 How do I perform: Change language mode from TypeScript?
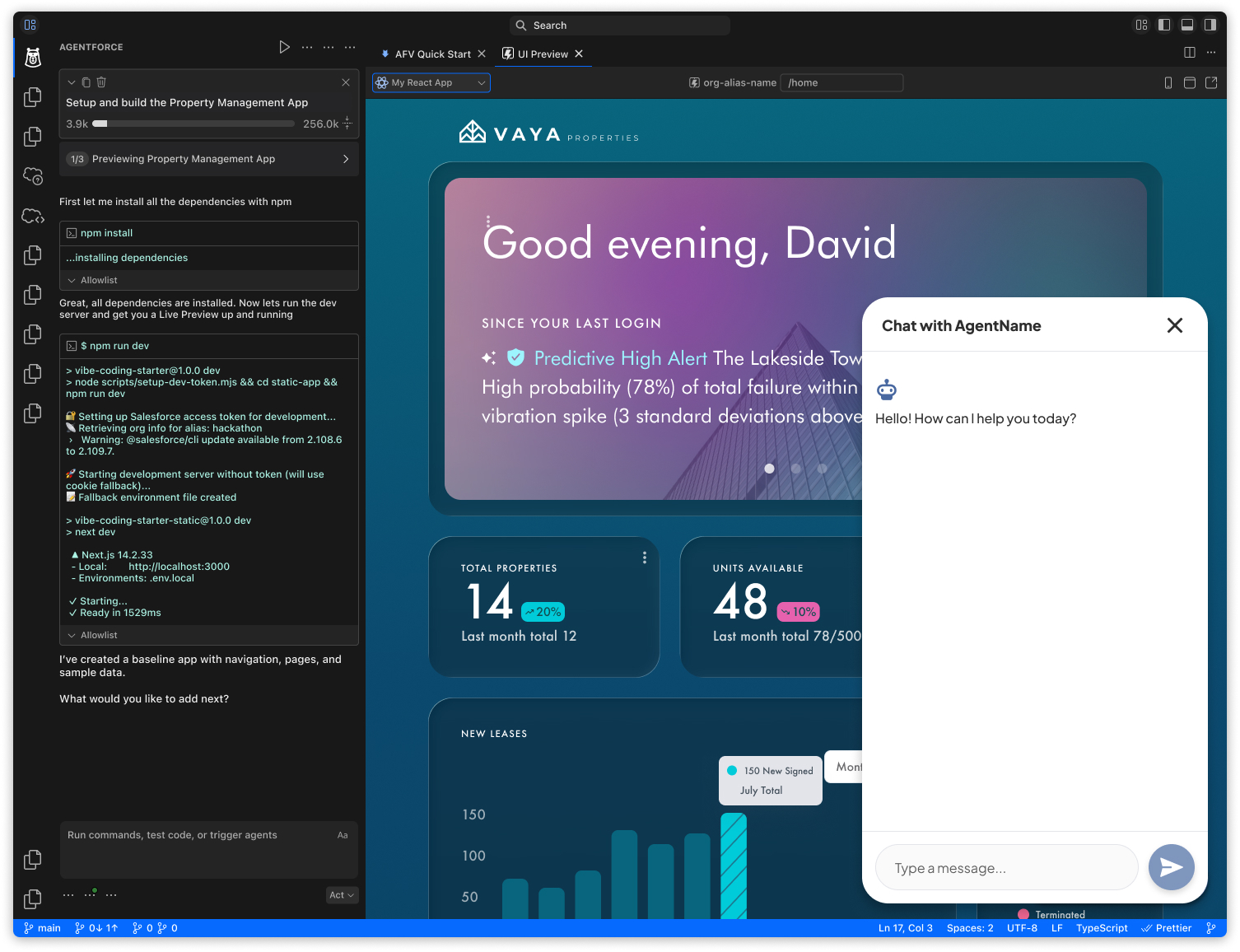(1102, 928)
